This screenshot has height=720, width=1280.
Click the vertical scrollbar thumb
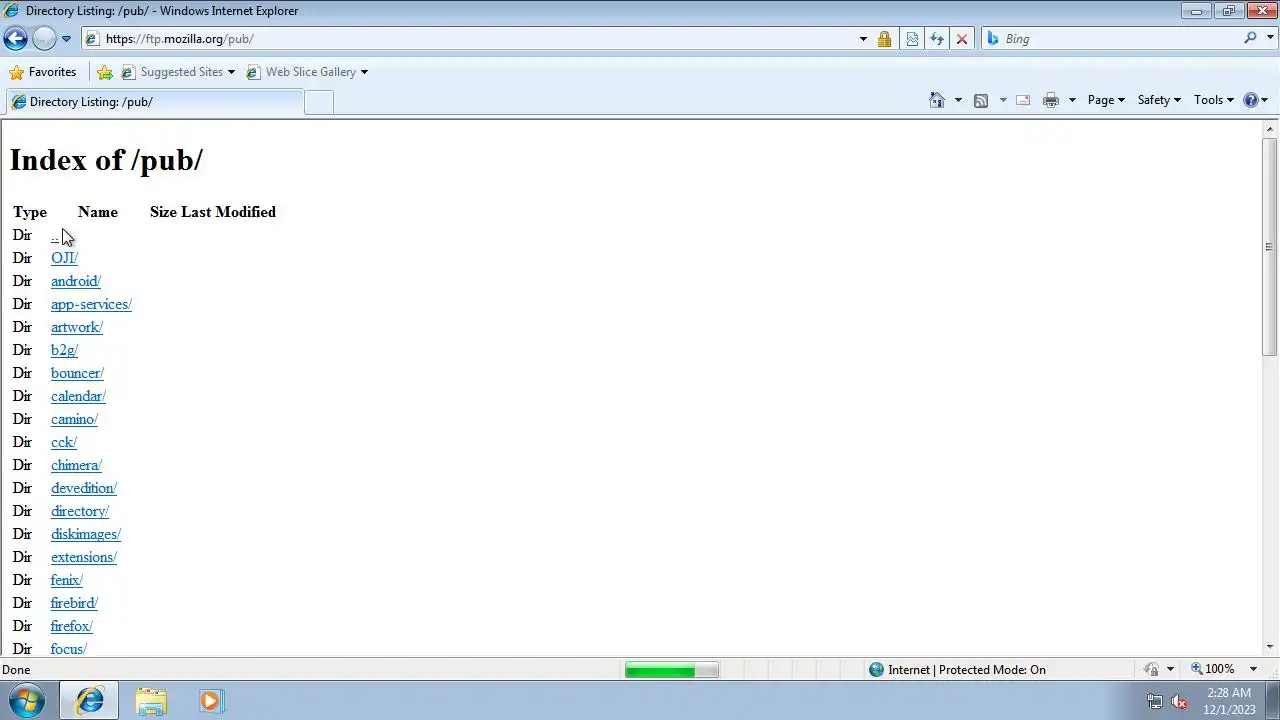[x=1270, y=246]
